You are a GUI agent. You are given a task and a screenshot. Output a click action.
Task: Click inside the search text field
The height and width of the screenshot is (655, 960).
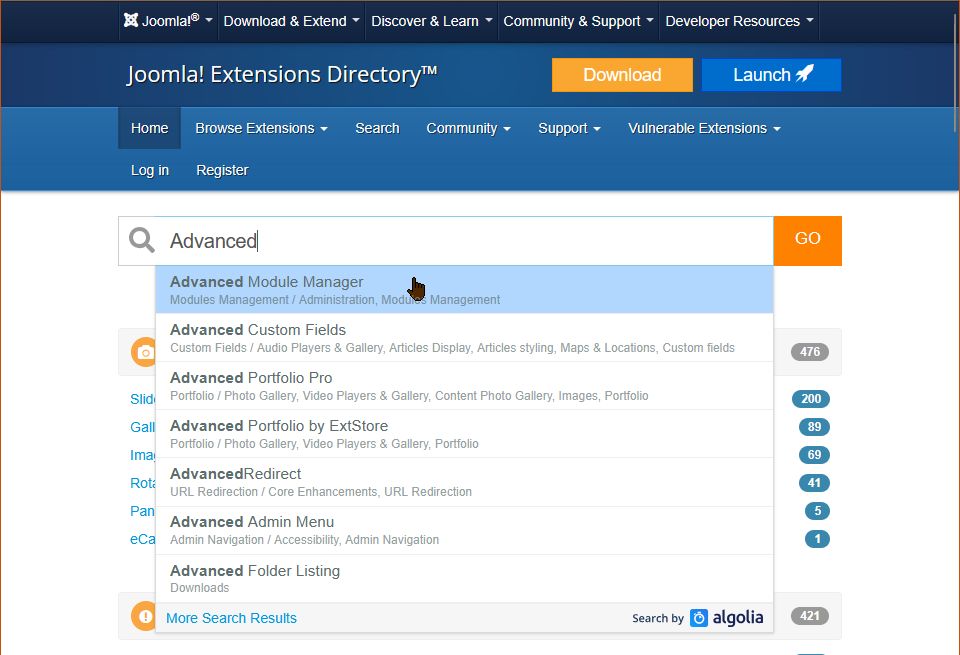pos(500,241)
